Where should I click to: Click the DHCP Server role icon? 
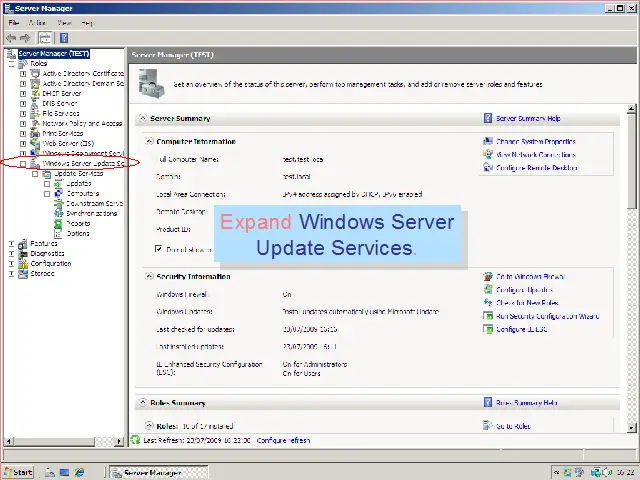point(35,93)
